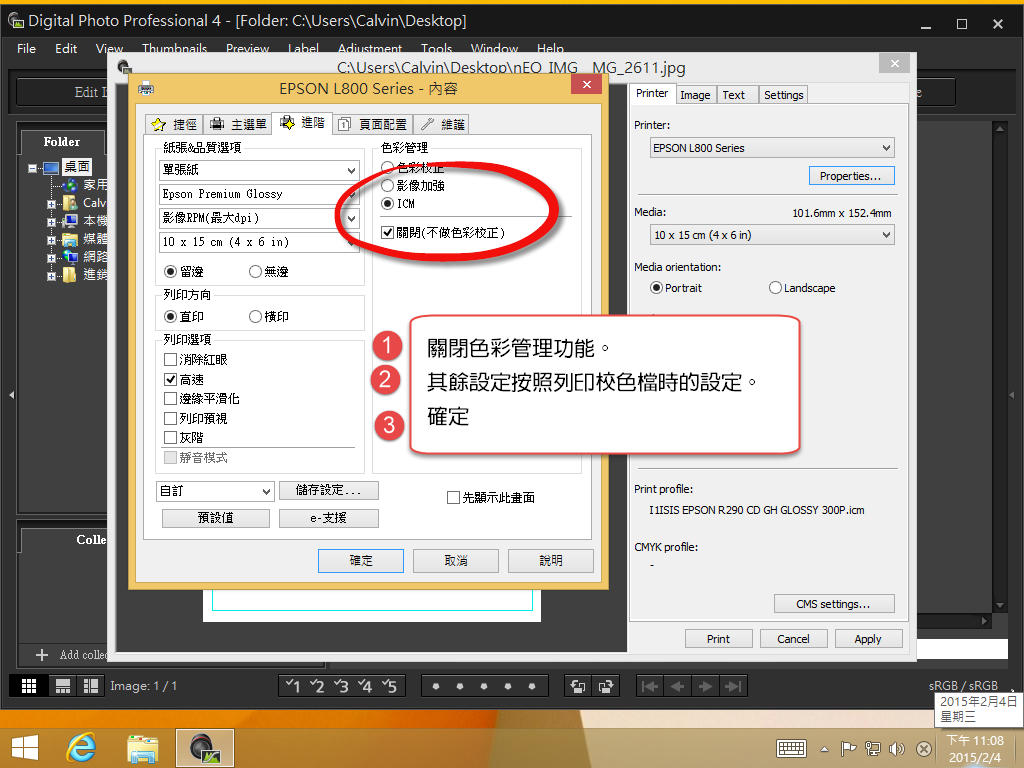1024x768 pixels.
Task: Click Digital Photo Professional taskbar icon
Action: [204, 748]
